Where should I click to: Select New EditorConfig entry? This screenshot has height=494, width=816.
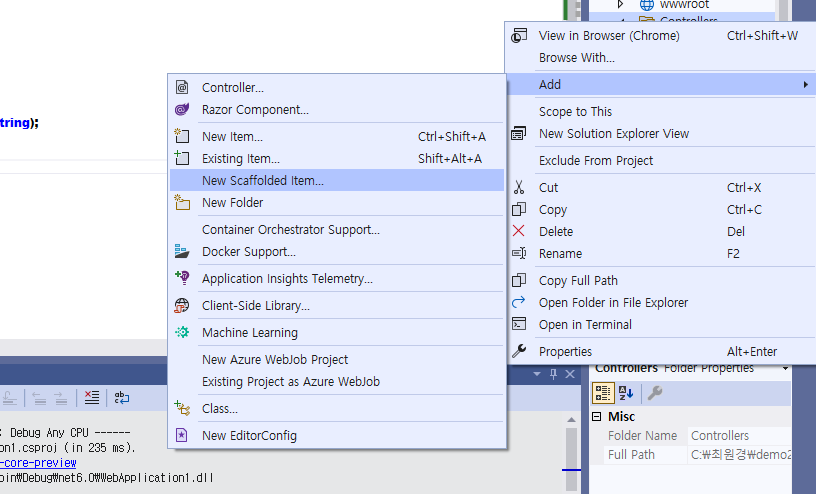point(337,436)
